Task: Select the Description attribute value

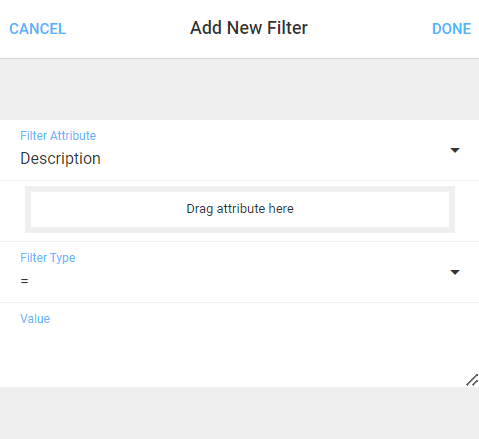Action: 60,158
